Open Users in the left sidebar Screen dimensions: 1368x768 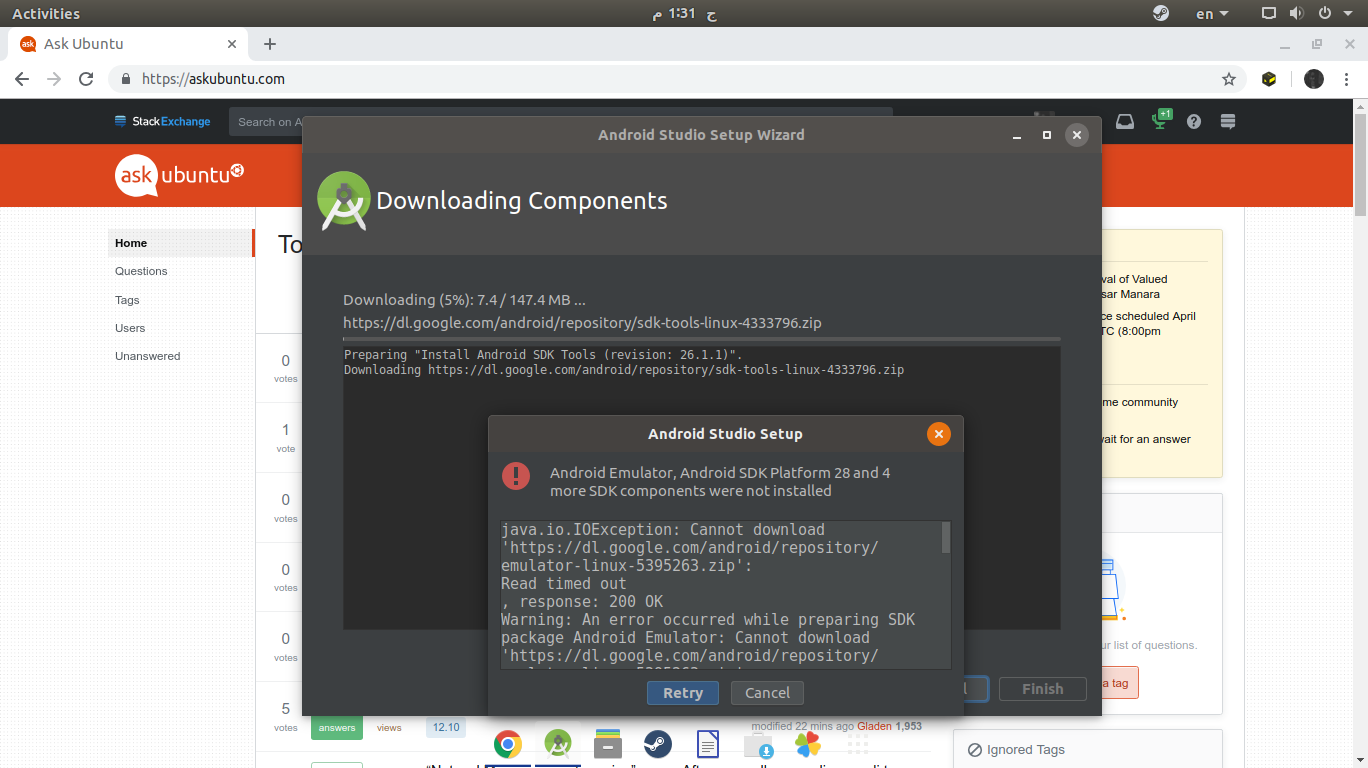tap(130, 328)
